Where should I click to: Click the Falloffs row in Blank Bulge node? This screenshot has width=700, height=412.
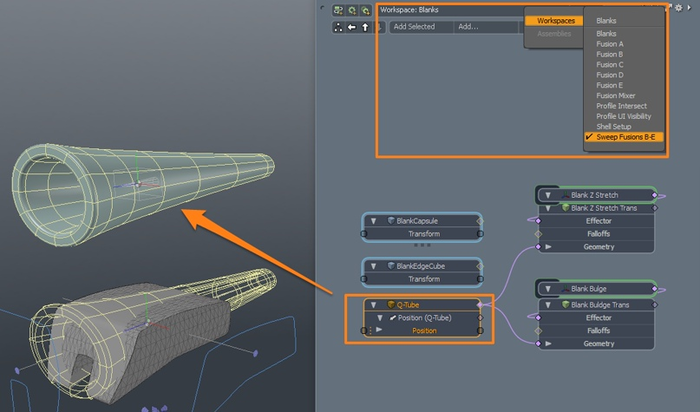(x=599, y=330)
